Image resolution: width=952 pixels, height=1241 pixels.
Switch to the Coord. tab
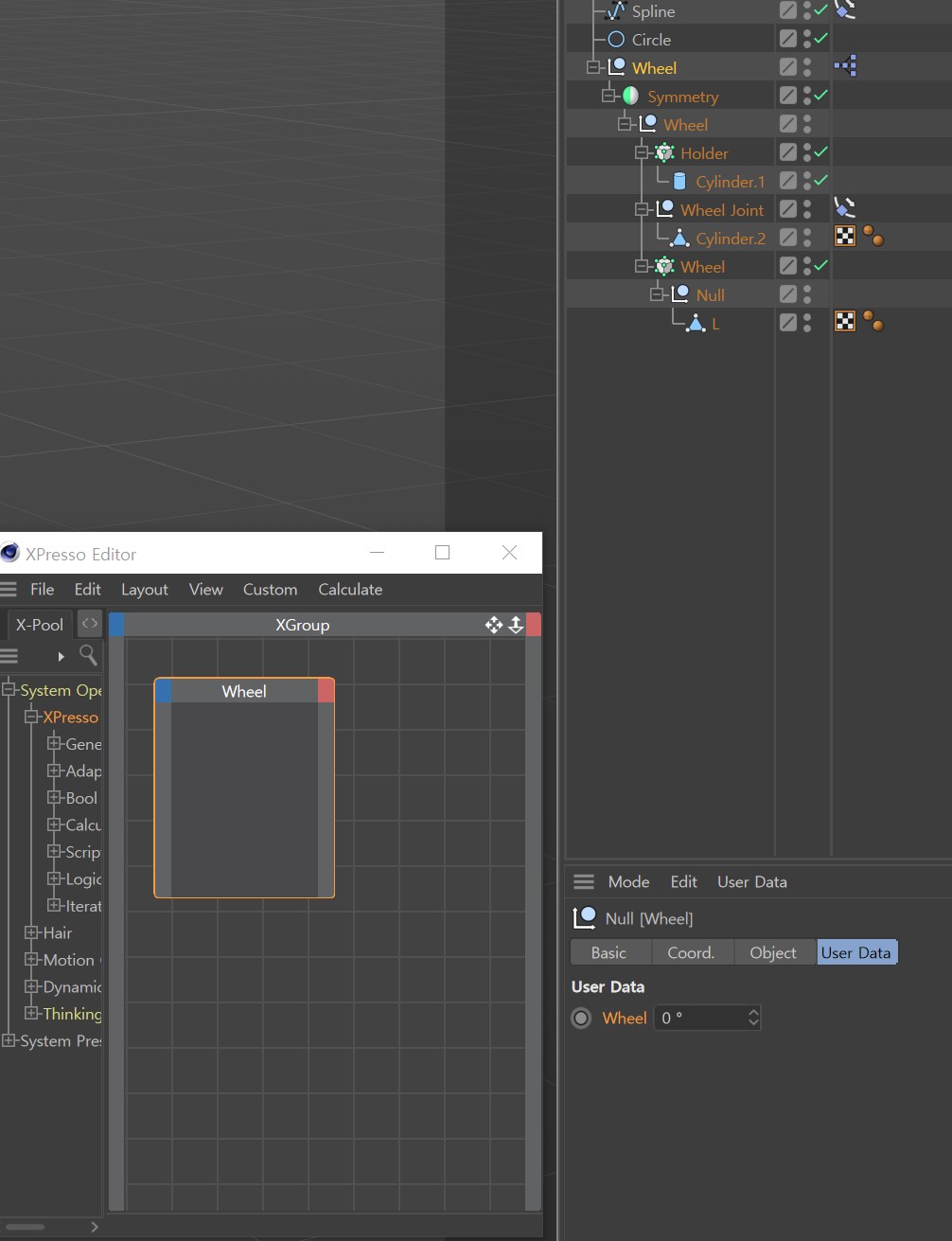[690, 952]
